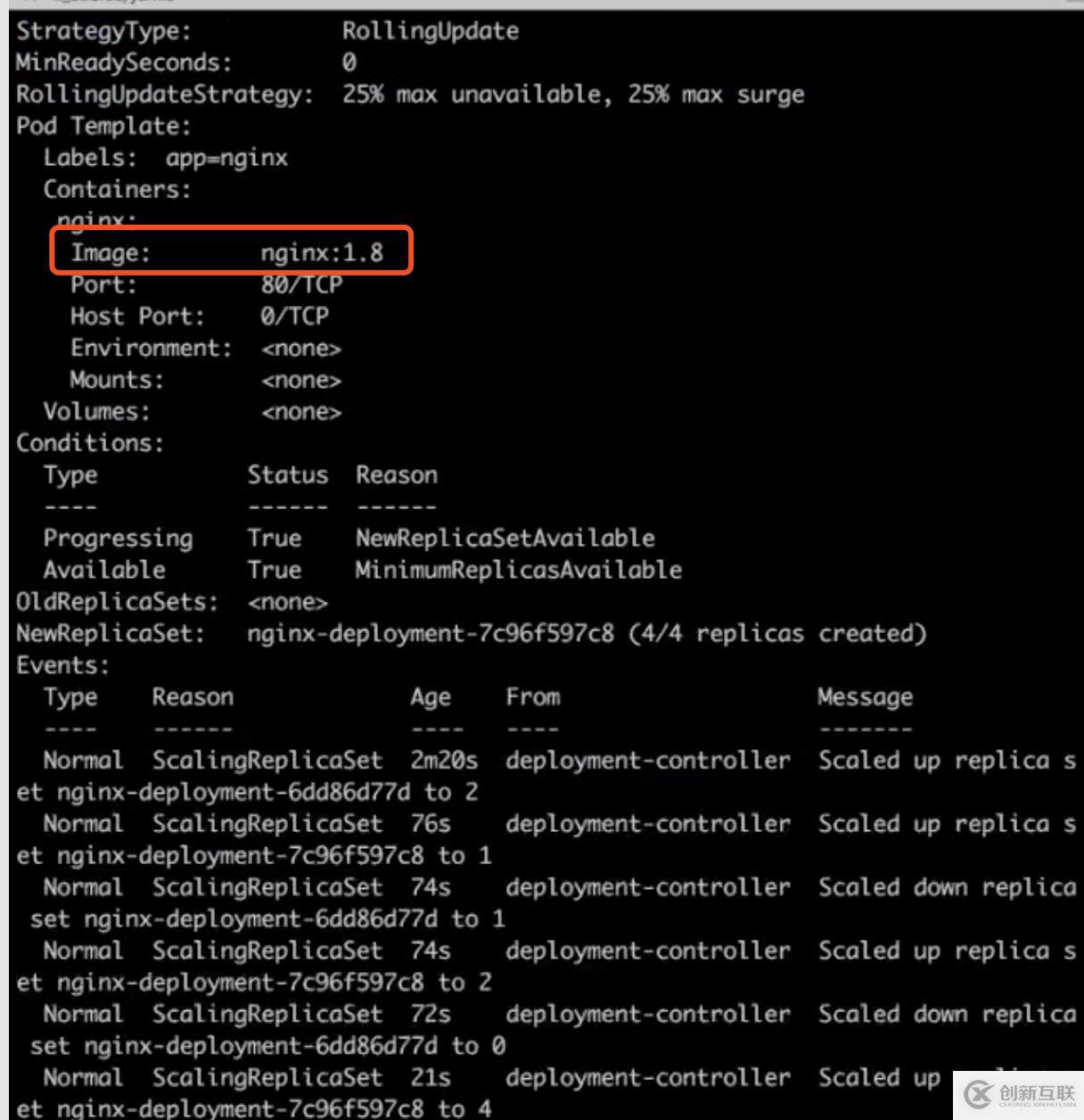Click the OldReplicaSets label
Screen dimensions: 1084x1120
(x=117, y=602)
